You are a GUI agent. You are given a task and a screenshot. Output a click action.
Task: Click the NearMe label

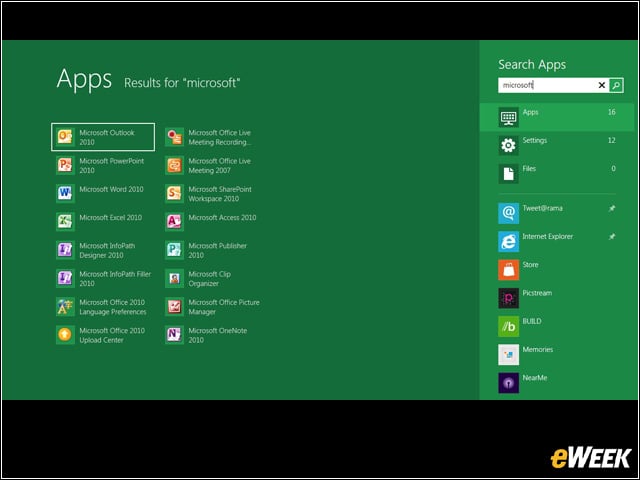(x=535, y=378)
